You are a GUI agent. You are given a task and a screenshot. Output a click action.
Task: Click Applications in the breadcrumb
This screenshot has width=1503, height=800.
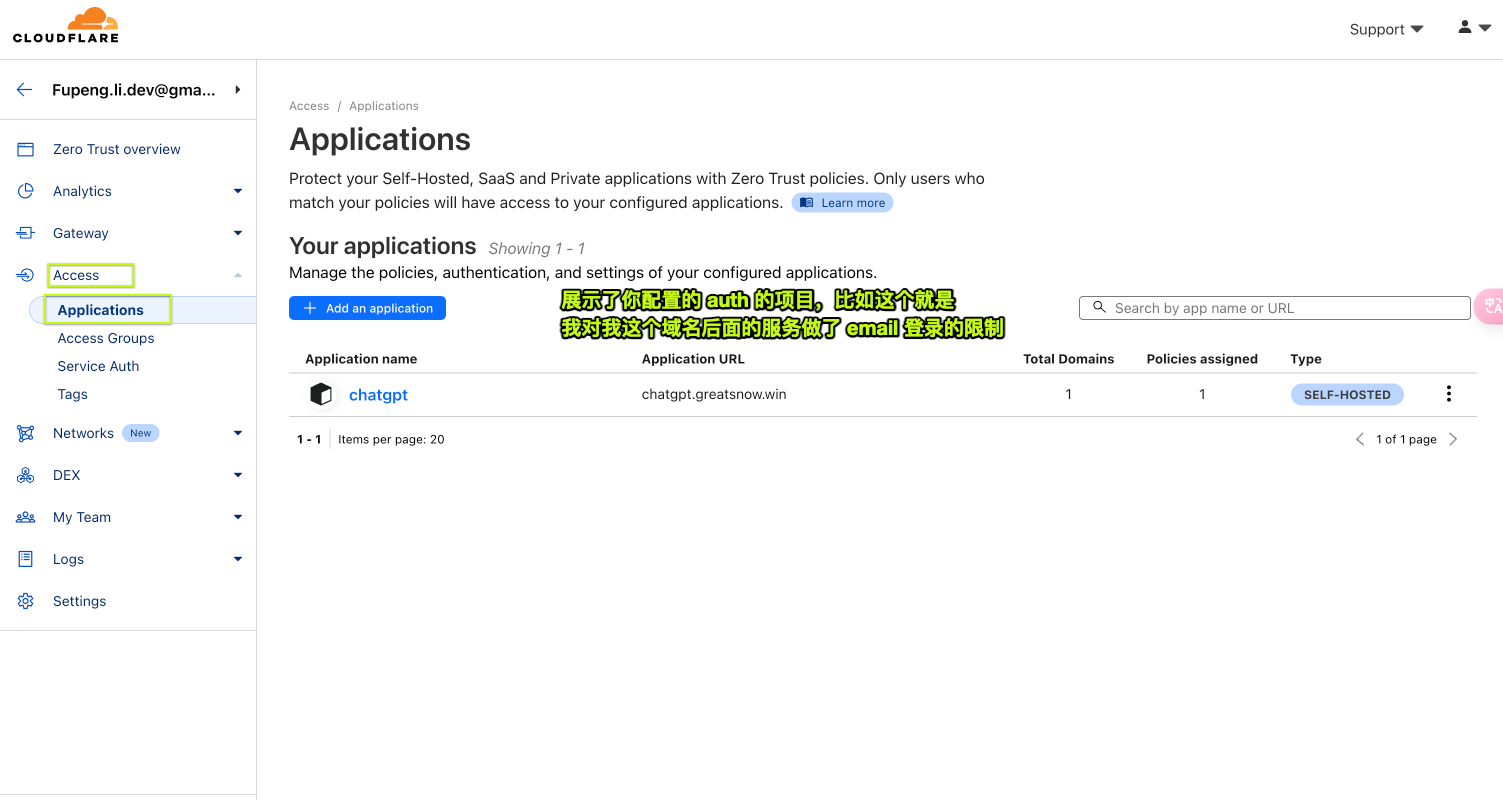click(384, 106)
